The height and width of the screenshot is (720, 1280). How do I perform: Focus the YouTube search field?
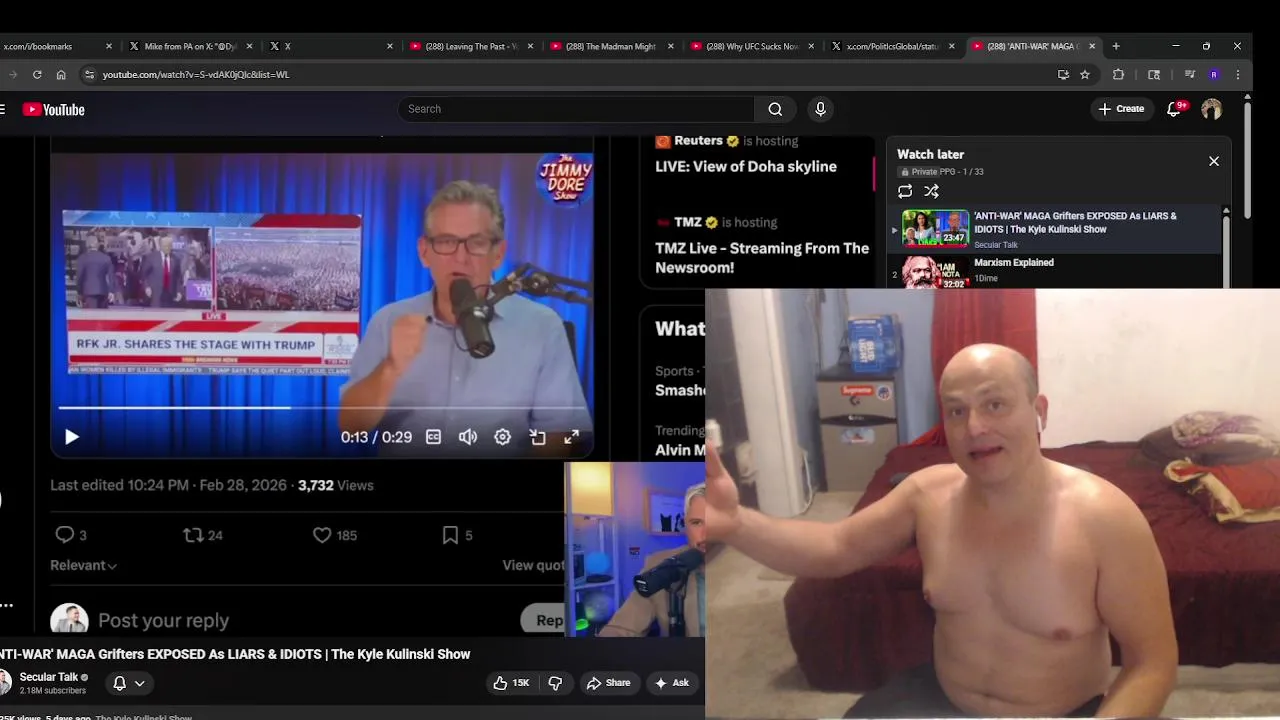point(576,109)
